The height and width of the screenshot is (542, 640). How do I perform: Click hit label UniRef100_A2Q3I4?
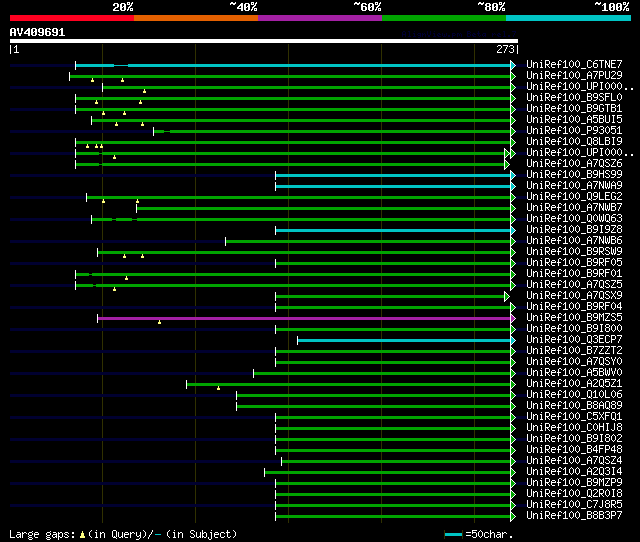point(574,472)
